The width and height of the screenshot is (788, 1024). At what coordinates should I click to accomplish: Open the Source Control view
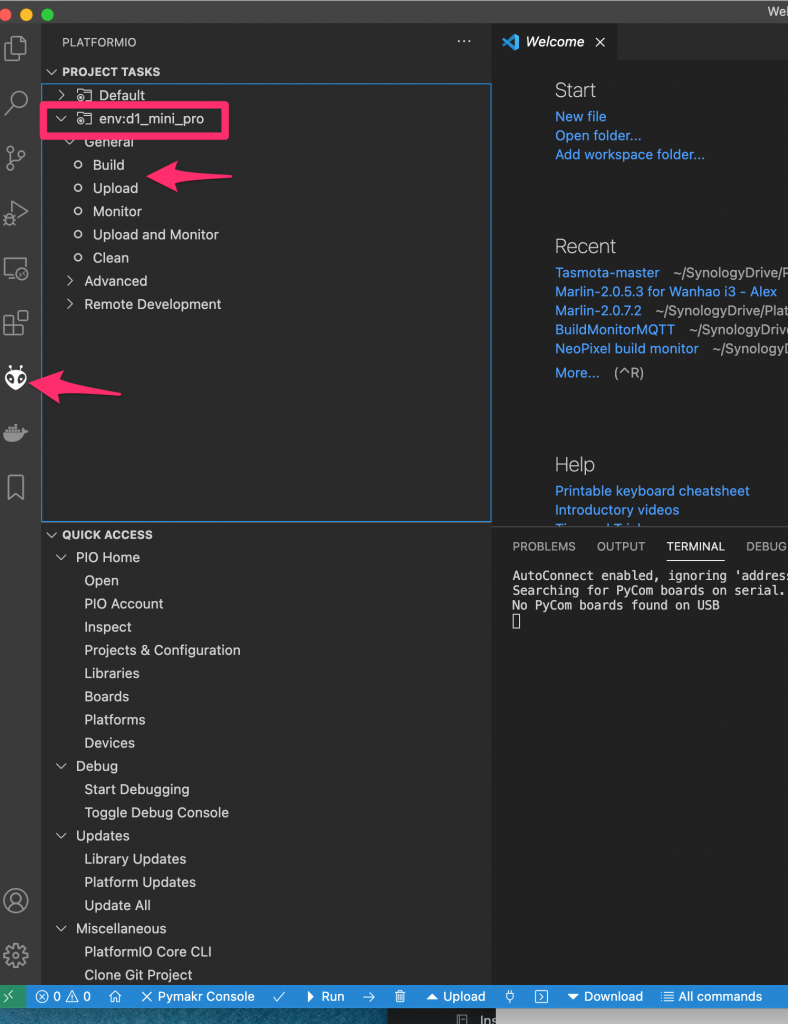pos(16,158)
